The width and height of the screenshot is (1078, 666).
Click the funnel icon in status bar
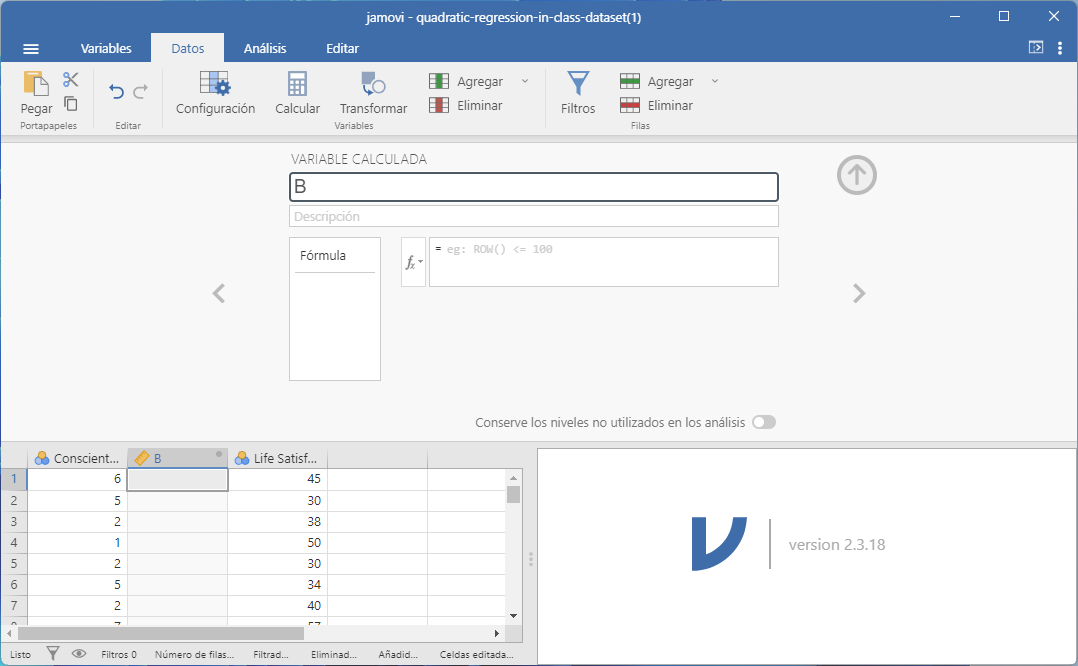click(53, 654)
